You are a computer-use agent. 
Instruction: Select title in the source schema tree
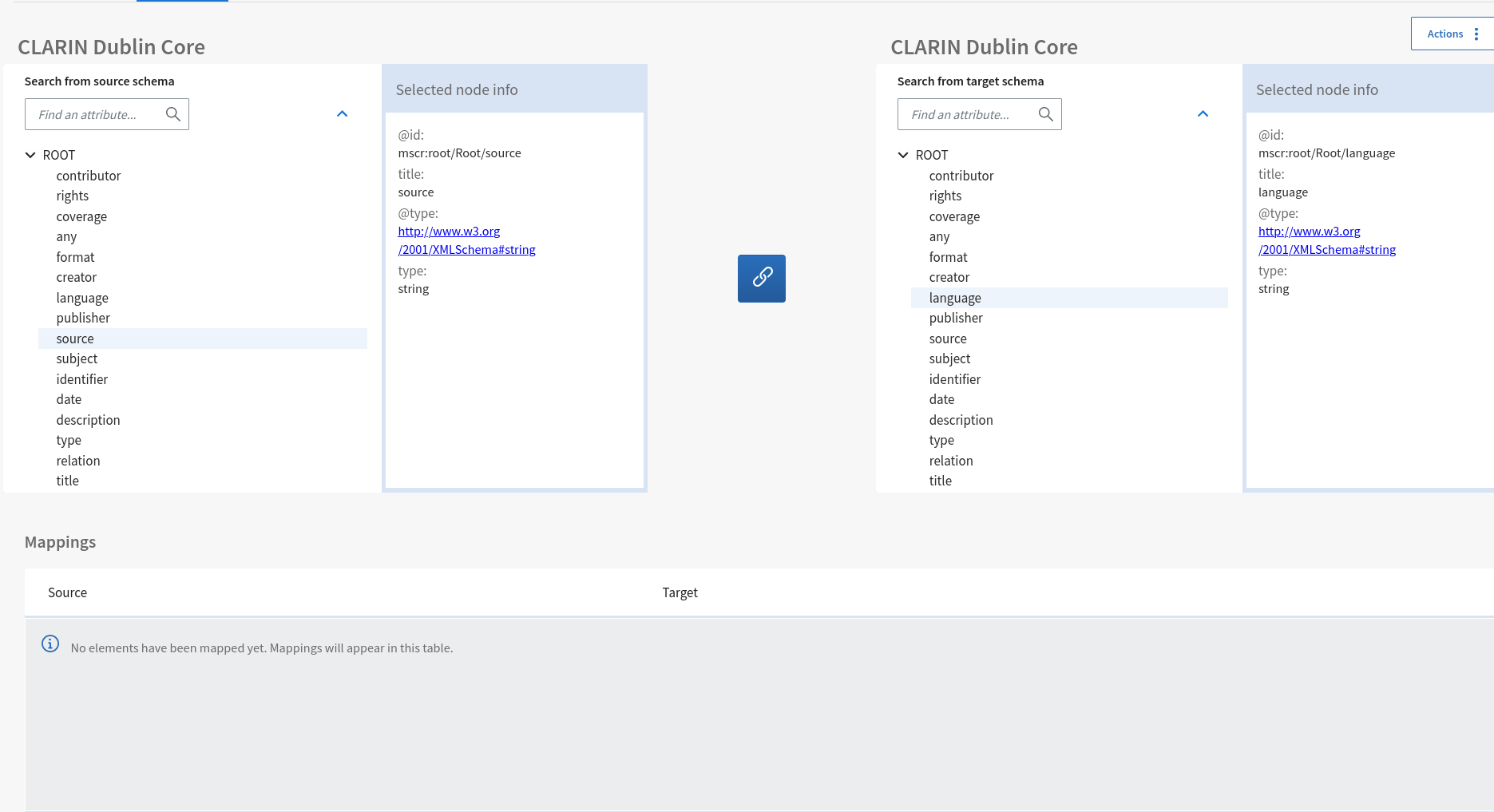click(68, 481)
